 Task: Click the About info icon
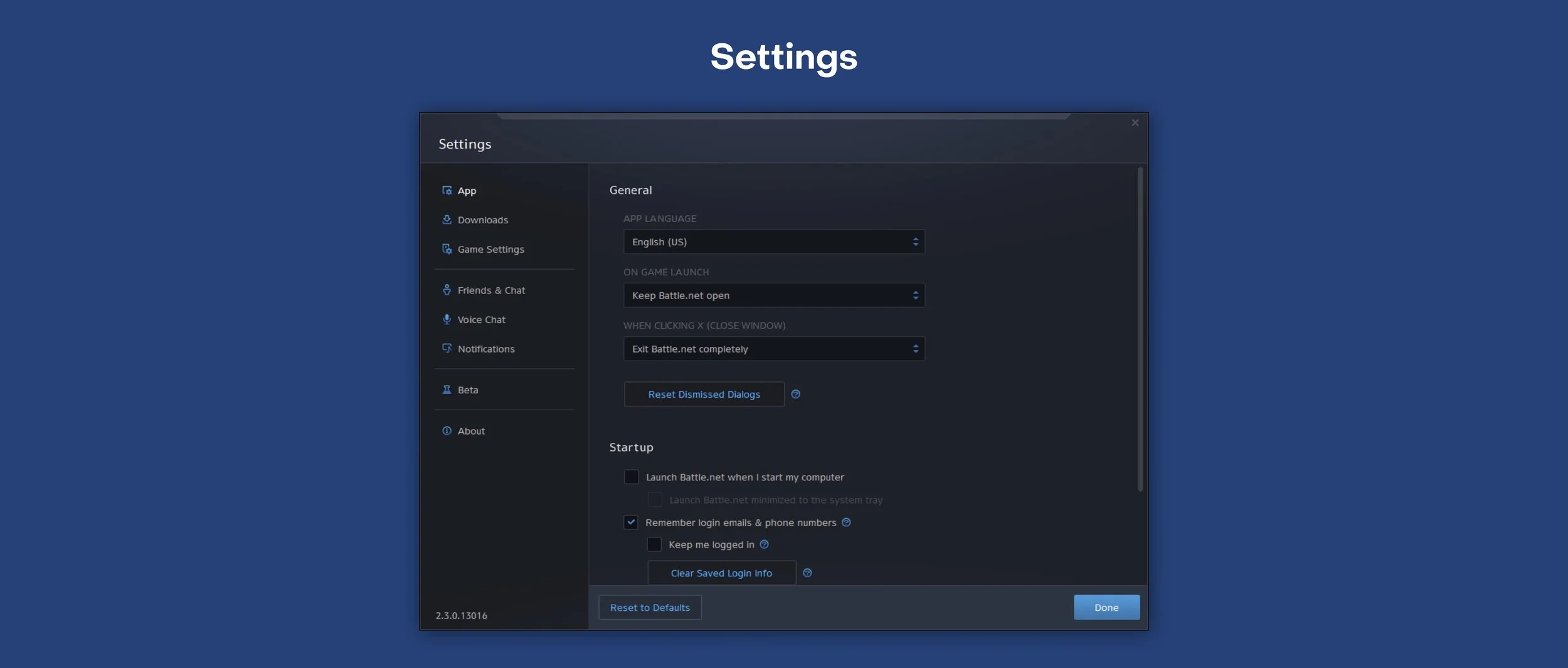click(x=447, y=431)
